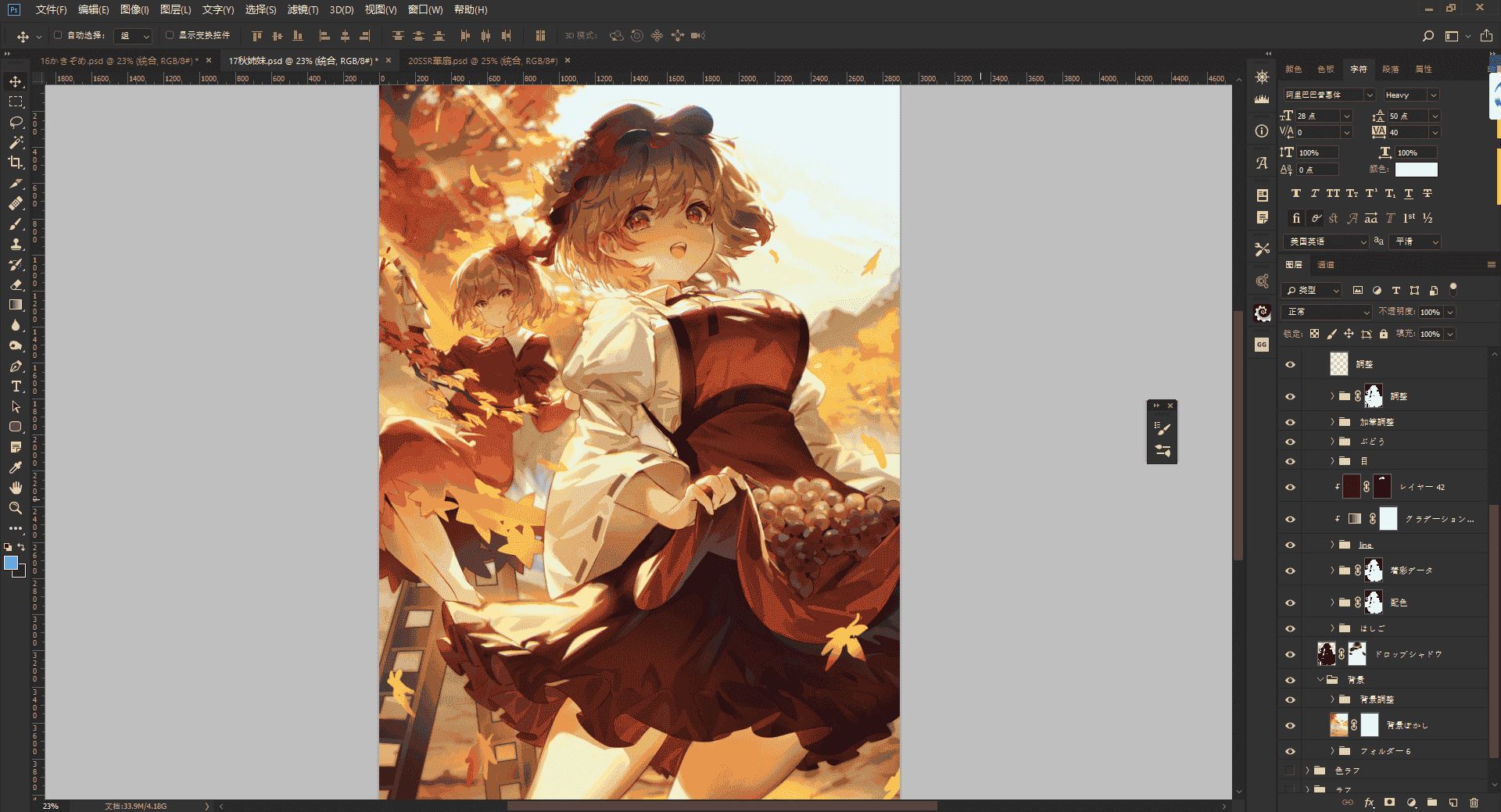The image size is (1501, 812).
Task: Click the foreground color swatch
Action: (x=11, y=563)
